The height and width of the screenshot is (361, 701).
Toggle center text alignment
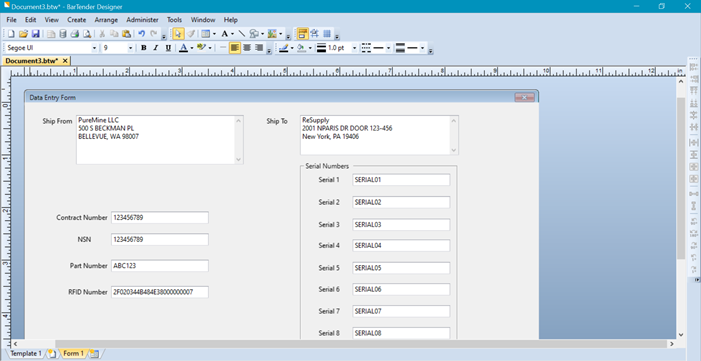(x=247, y=48)
